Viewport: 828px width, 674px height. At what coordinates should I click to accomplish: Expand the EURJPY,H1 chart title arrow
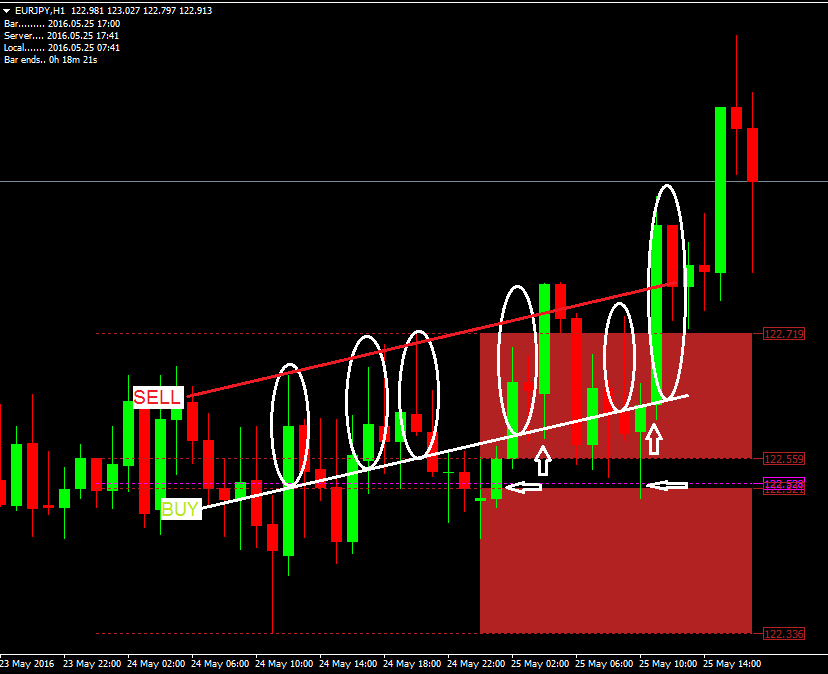coord(6,11)
